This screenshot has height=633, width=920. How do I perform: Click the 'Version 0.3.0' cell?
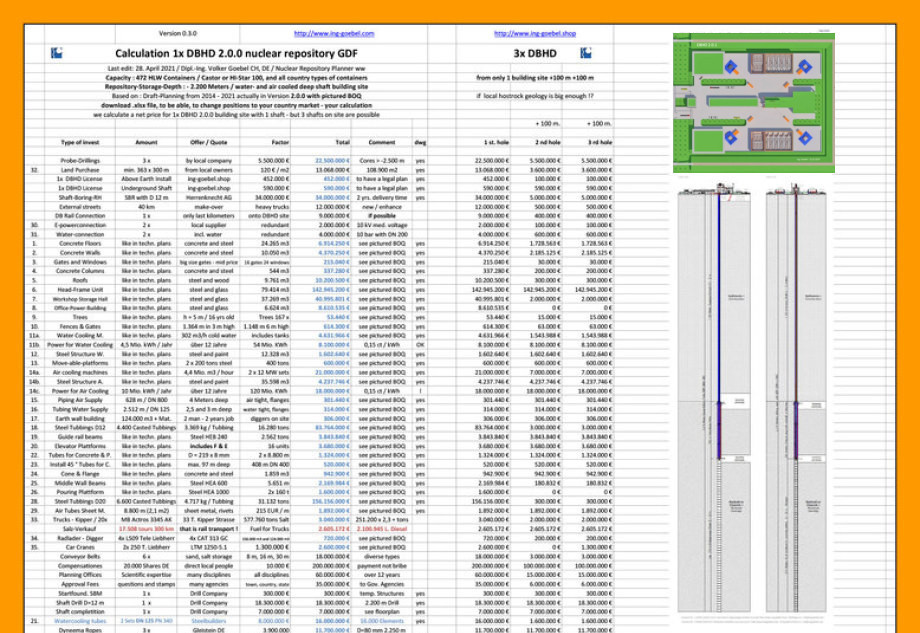point(177,33)
